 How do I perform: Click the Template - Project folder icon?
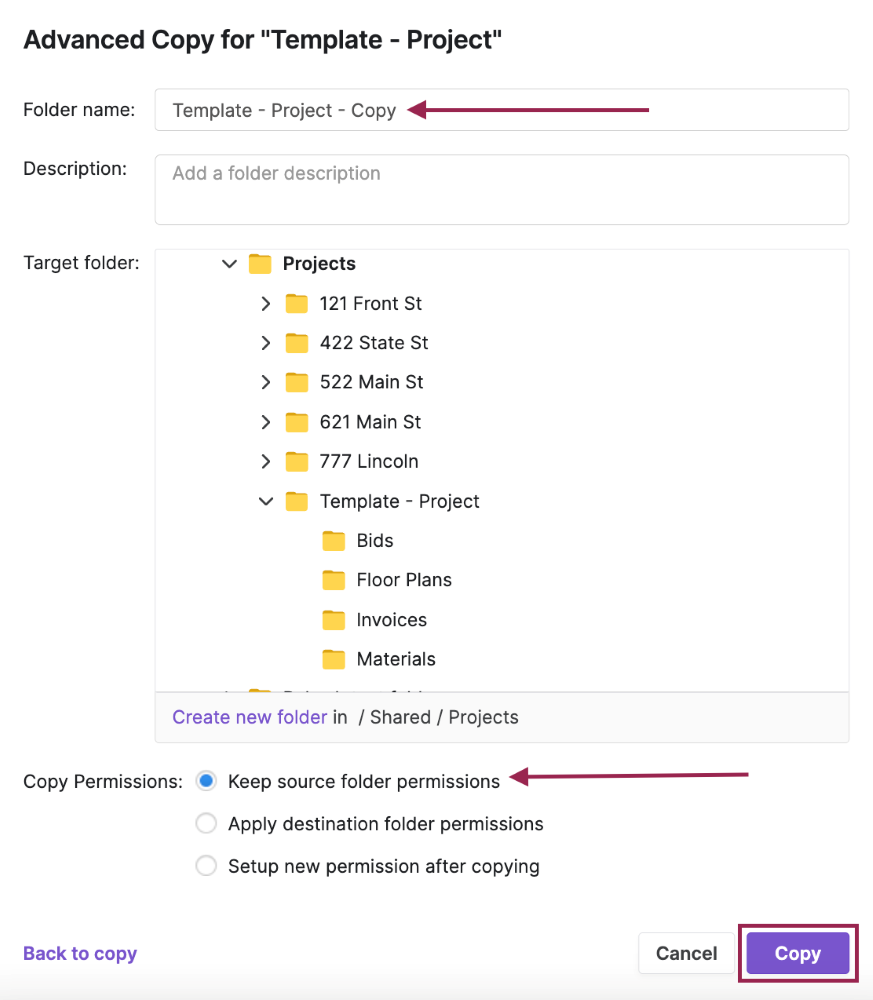click(297, 501)
